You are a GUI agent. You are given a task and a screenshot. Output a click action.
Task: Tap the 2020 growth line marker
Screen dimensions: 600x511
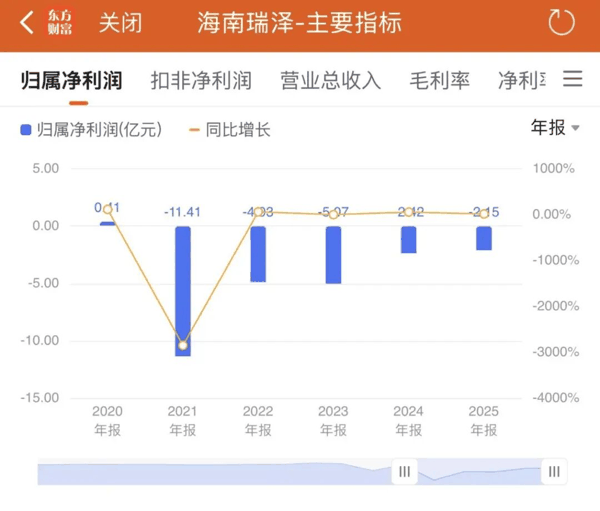click(108, 209)
